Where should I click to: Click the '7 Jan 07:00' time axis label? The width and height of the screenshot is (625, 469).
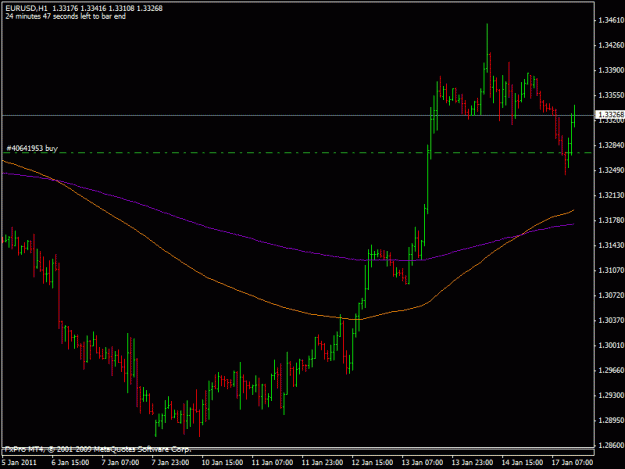coord(120,463)
